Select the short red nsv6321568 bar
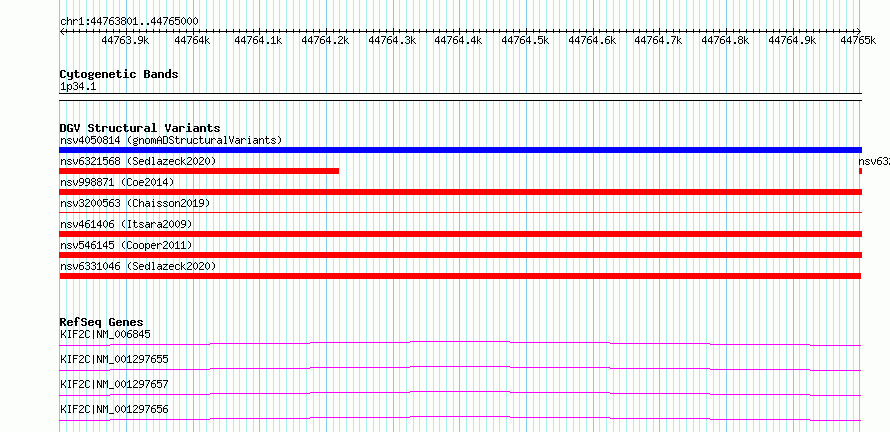 tap(199, 171)
